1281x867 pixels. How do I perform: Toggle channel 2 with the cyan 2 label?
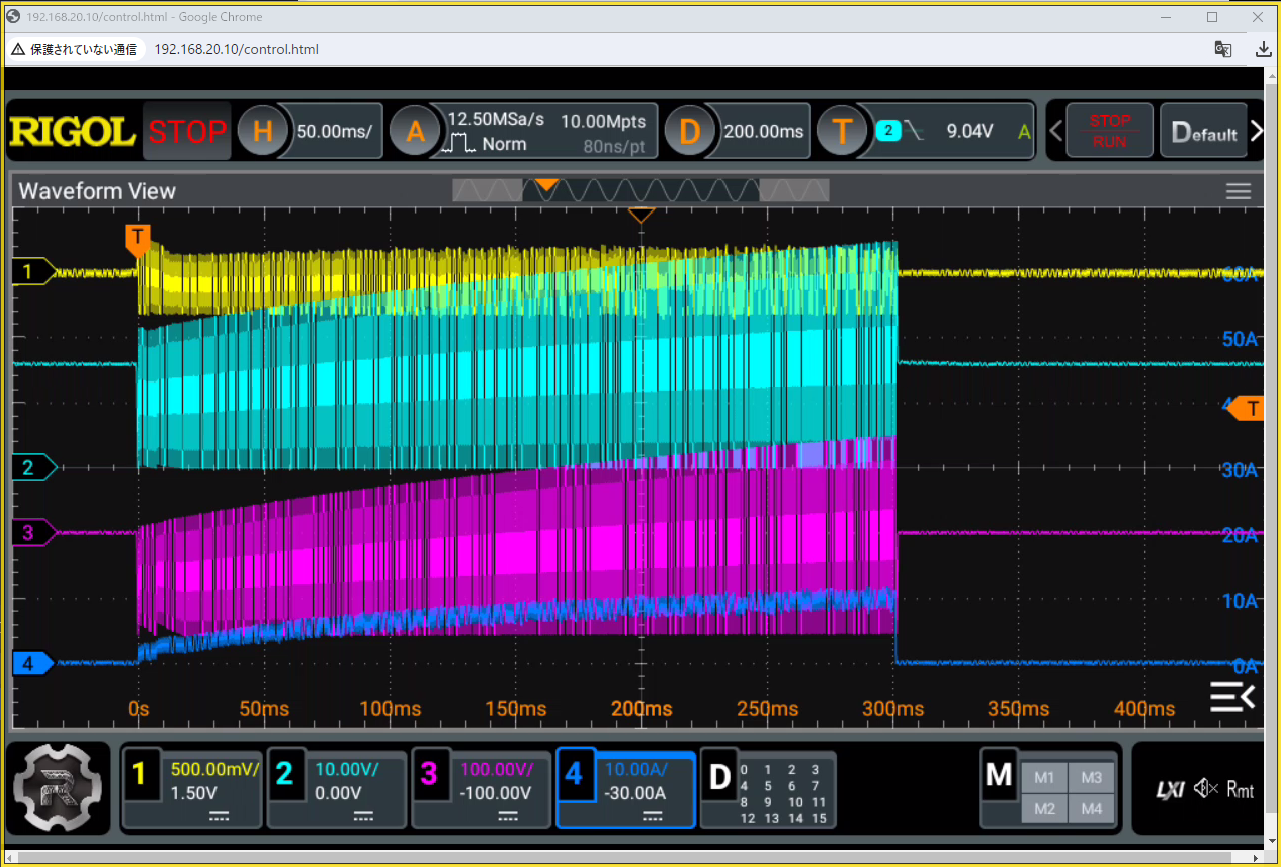tap(284, 773)
